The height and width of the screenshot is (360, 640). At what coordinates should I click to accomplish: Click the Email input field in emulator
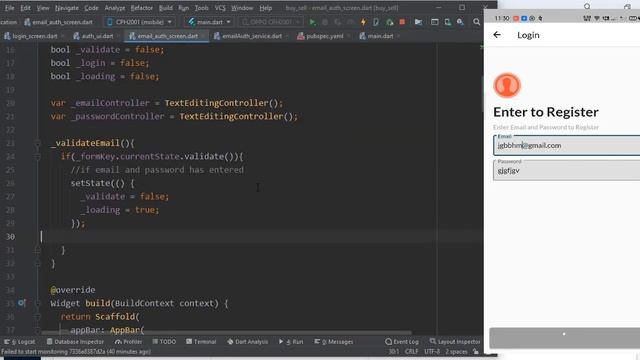point(567,145)
